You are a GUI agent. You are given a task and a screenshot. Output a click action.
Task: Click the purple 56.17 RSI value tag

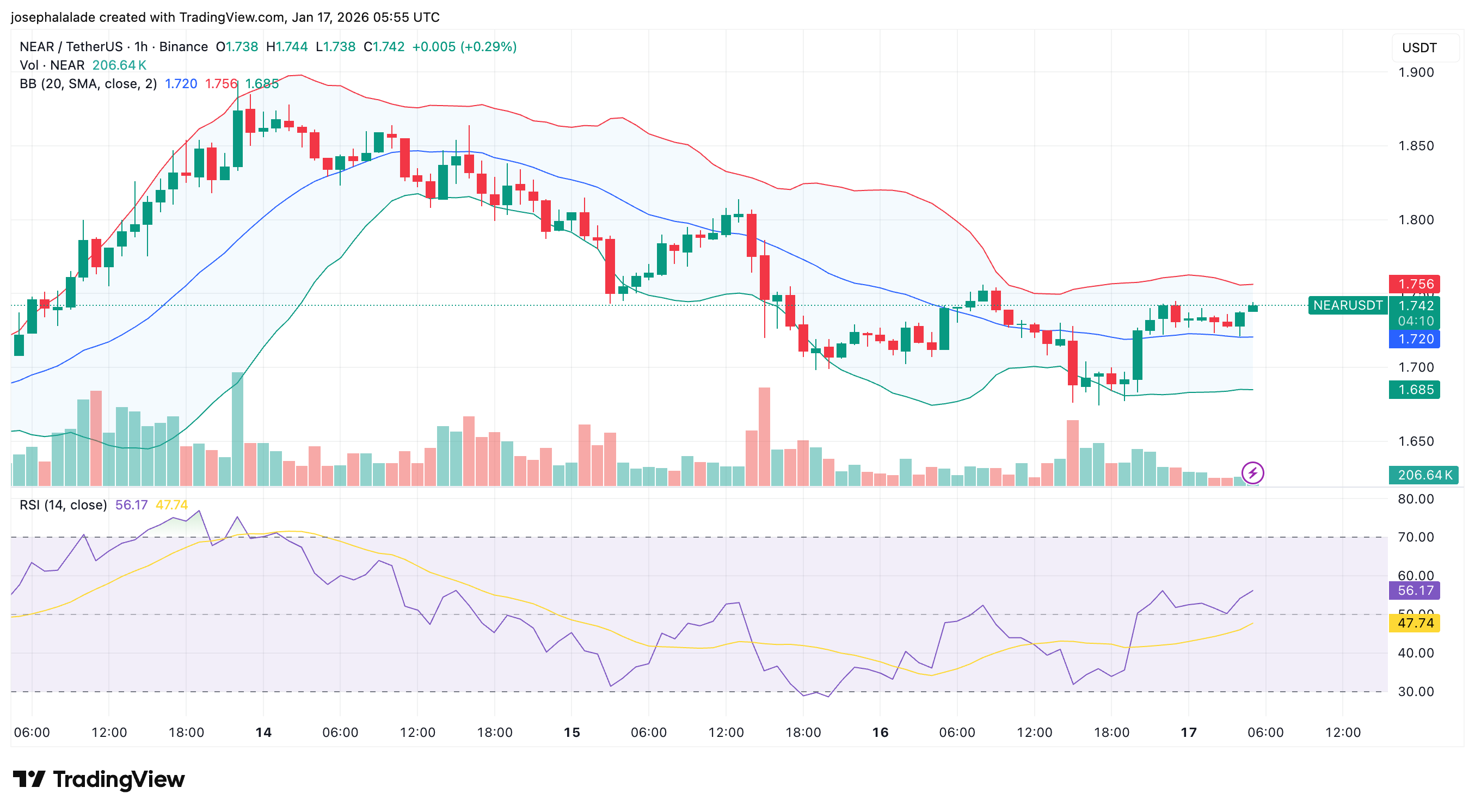click(1414, 590)
